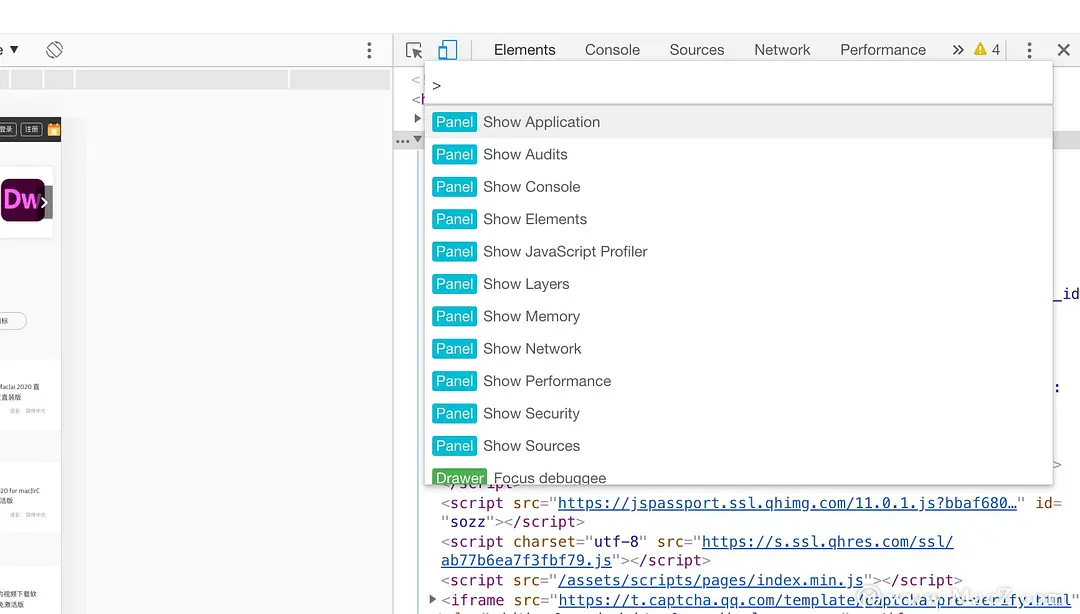Open DevTools customize menu dots
Image resolution: width=1080 pixels, height=614 pixels.
[x=1029, y=50]
